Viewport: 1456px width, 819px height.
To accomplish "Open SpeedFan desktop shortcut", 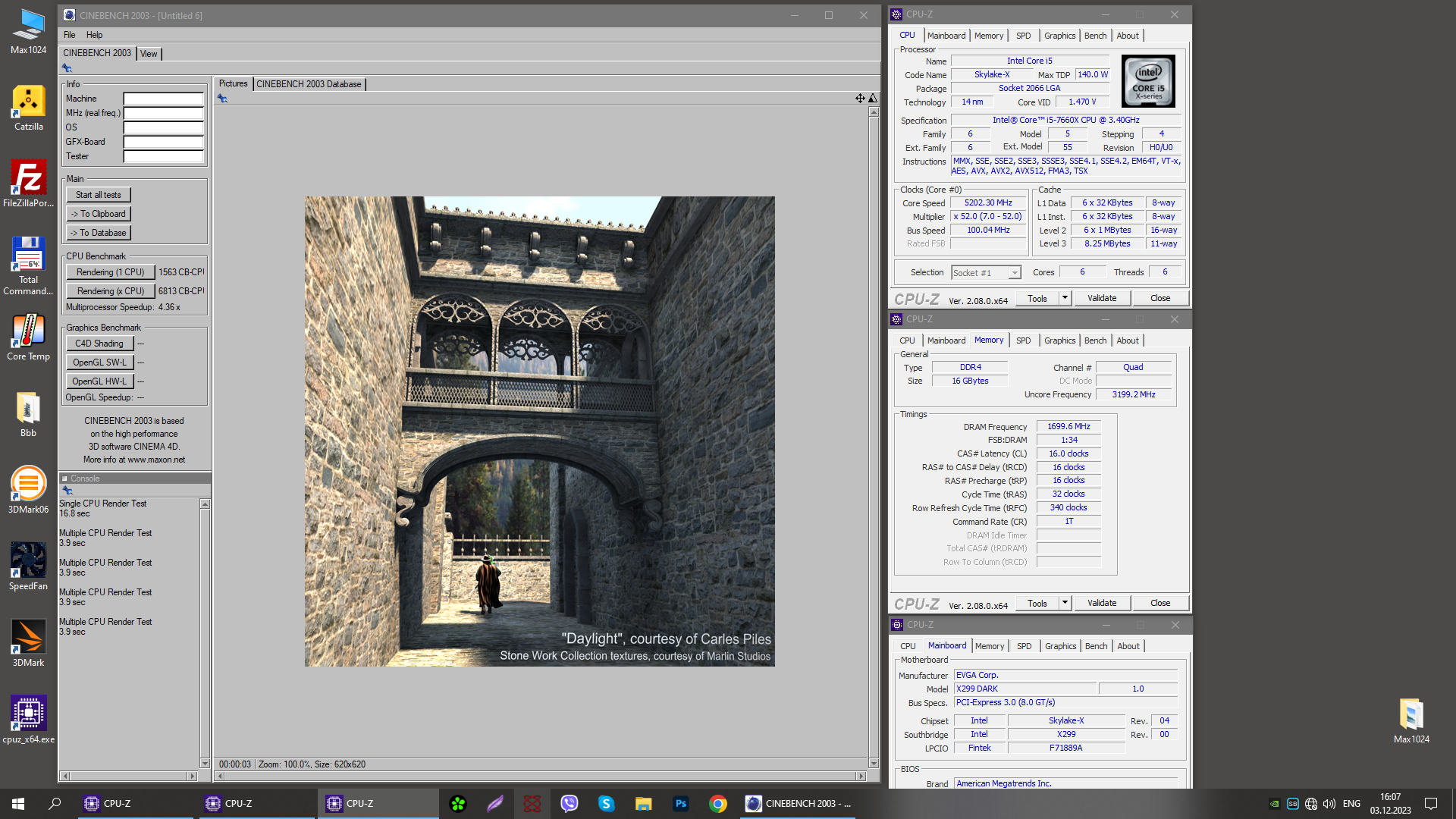I will coord(28,567).
